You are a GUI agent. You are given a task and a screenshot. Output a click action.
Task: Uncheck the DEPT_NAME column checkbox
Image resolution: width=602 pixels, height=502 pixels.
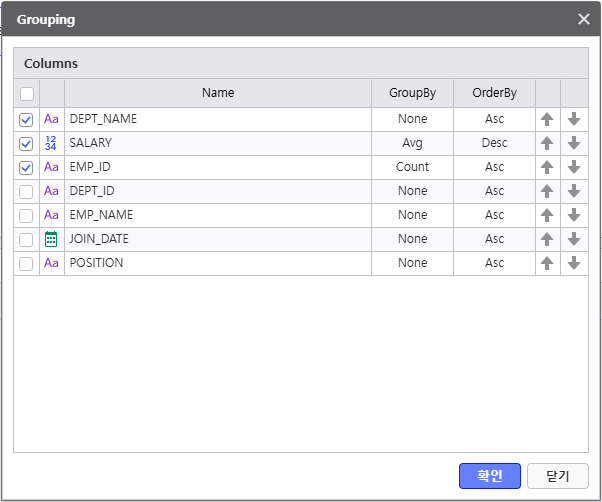point(26,119)
